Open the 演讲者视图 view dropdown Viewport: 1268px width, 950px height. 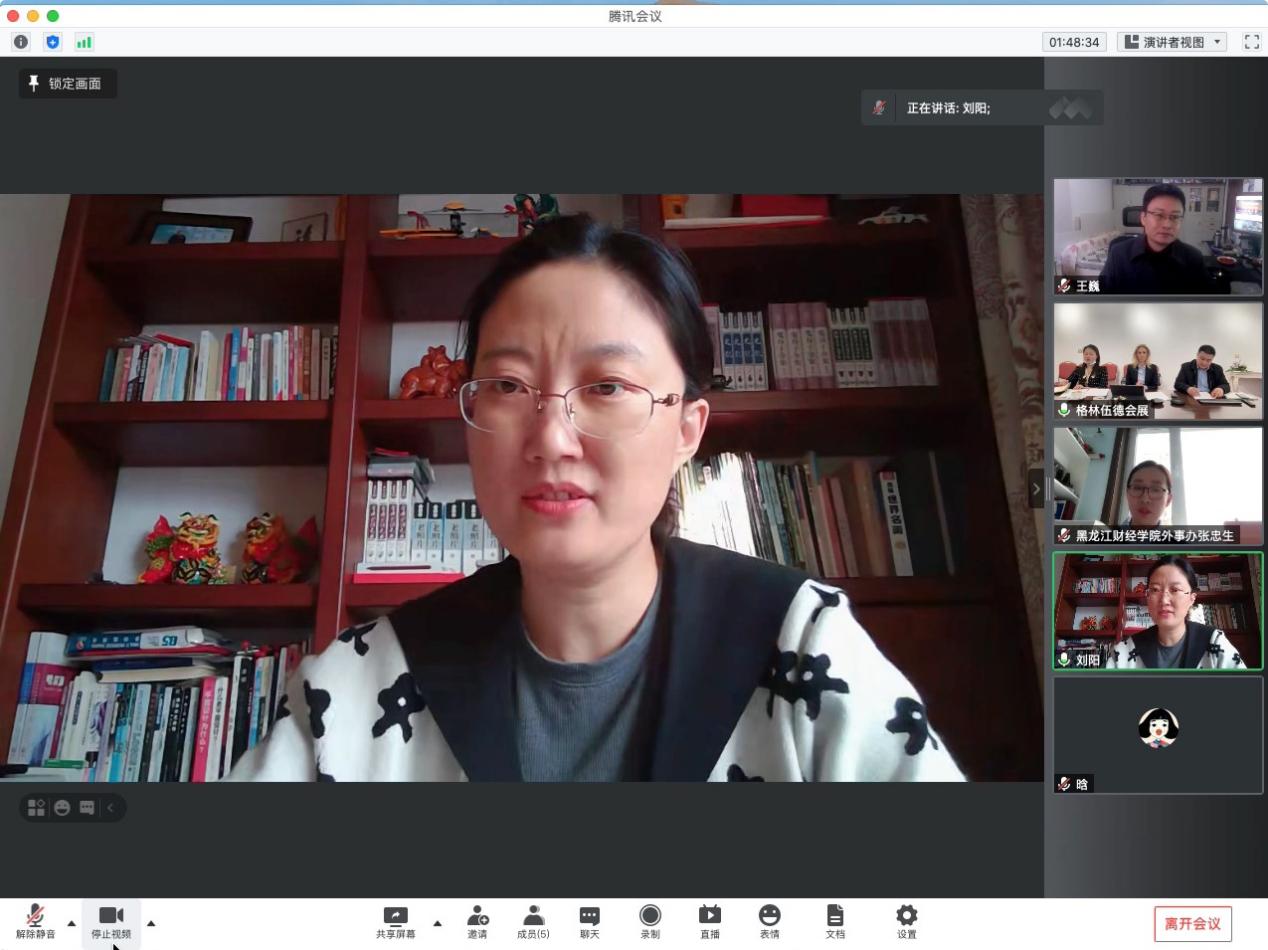click(1172, 42)
